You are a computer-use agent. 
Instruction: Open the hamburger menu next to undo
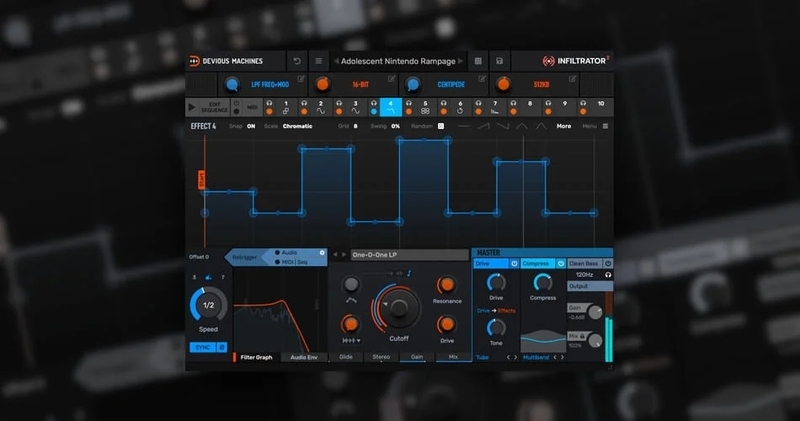(x=318, y=61)
